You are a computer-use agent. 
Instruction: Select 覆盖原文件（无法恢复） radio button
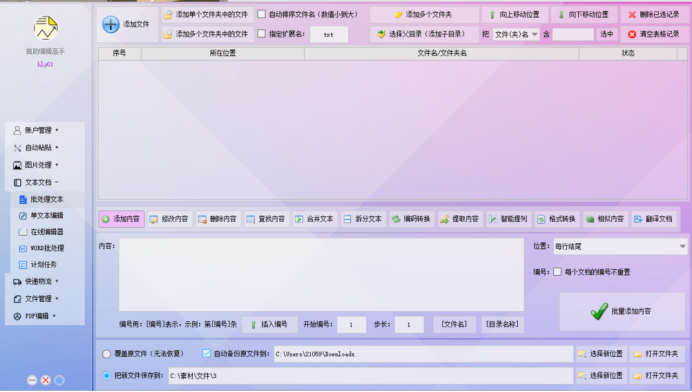pos(106,354)
